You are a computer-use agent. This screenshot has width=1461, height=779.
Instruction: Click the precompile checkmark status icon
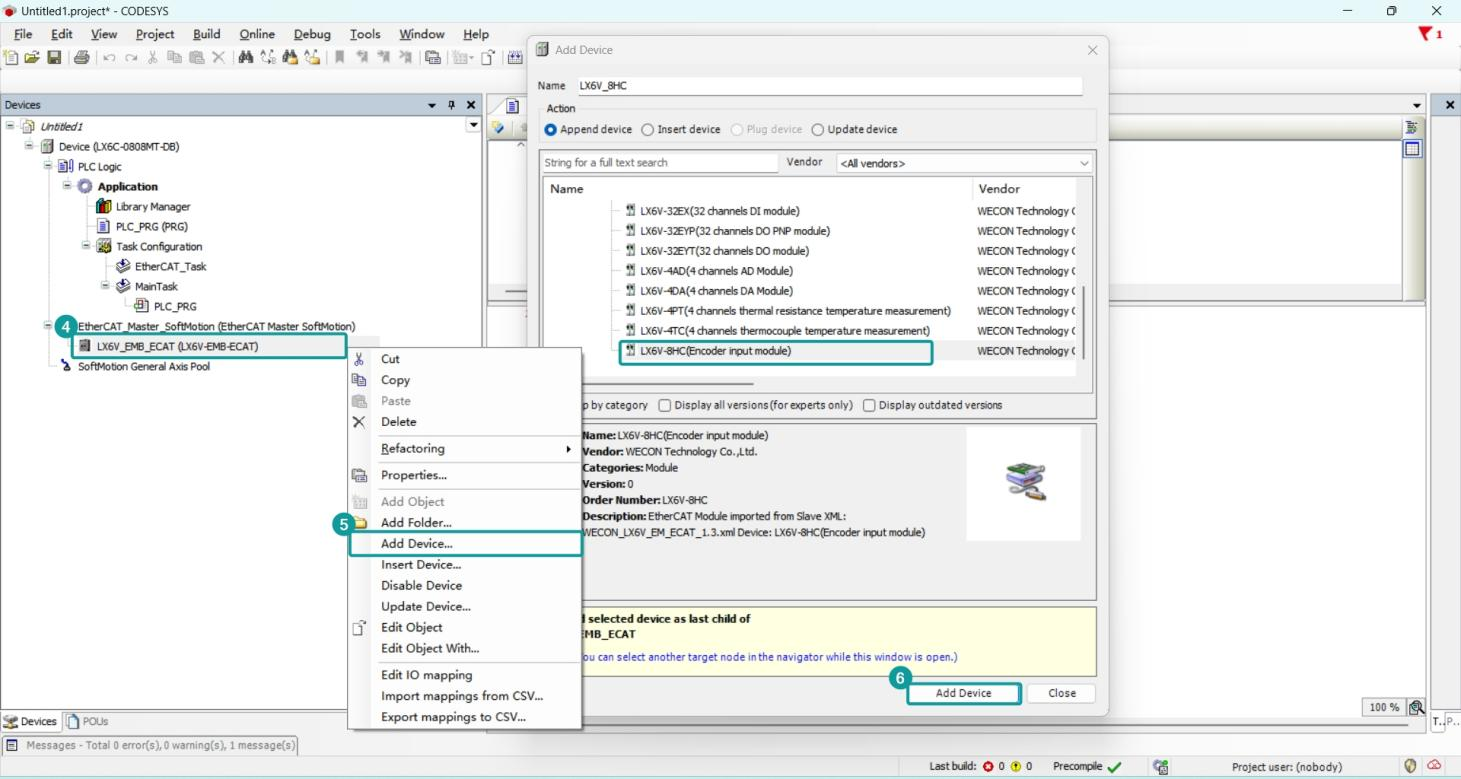pos(1114,767)
